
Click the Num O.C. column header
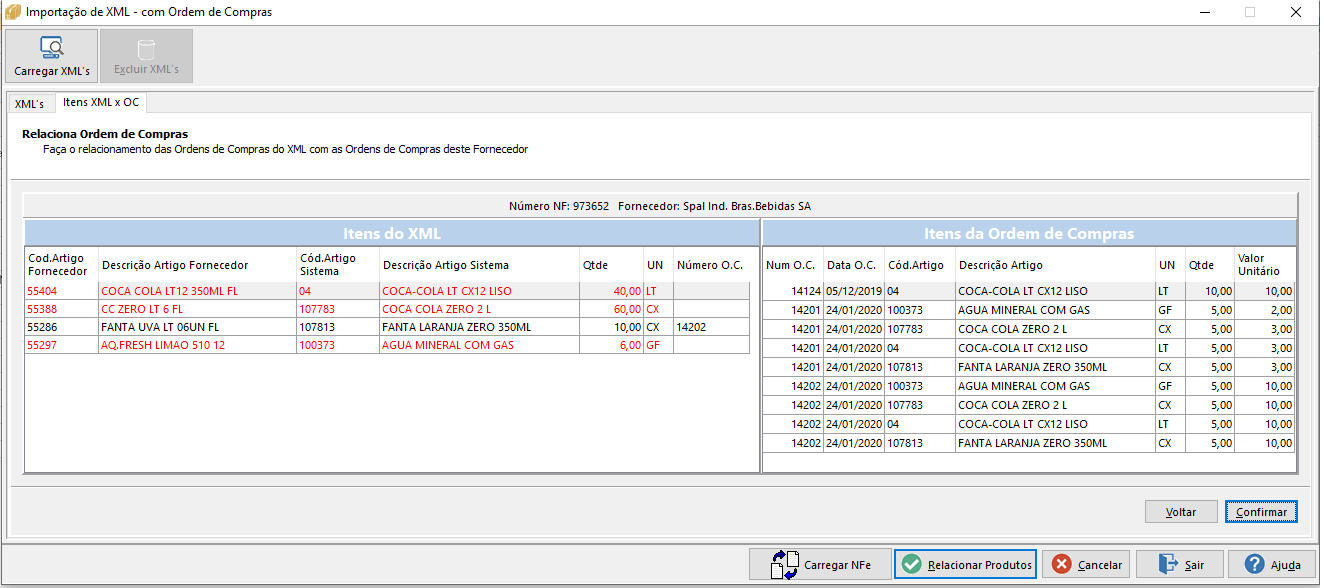[793, 265]
